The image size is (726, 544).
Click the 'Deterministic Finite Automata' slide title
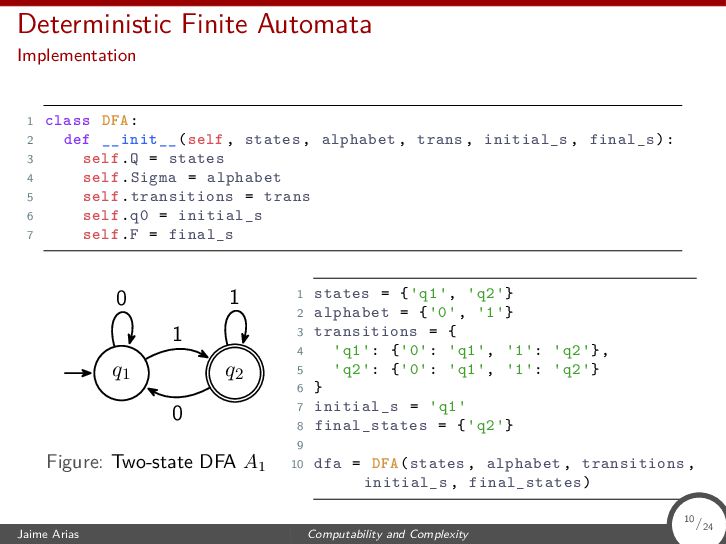[194, 24]
